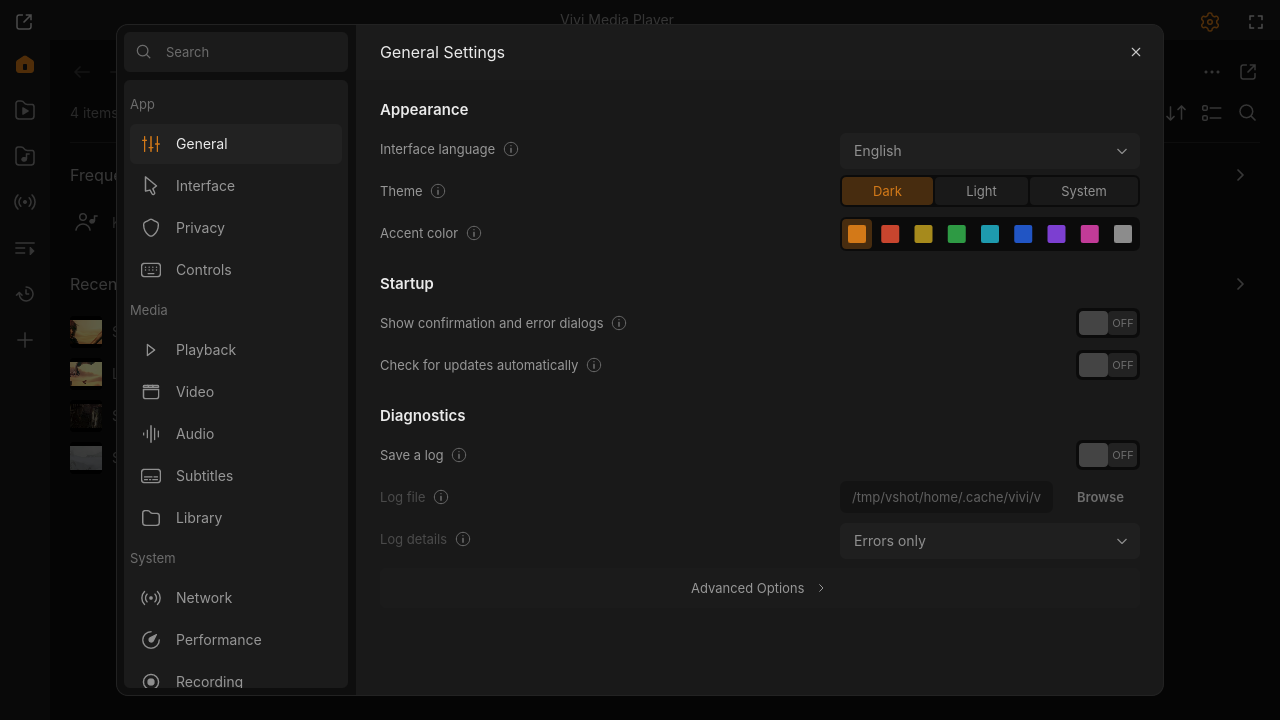Select the Dark theme option

click(x=887, y=191)
